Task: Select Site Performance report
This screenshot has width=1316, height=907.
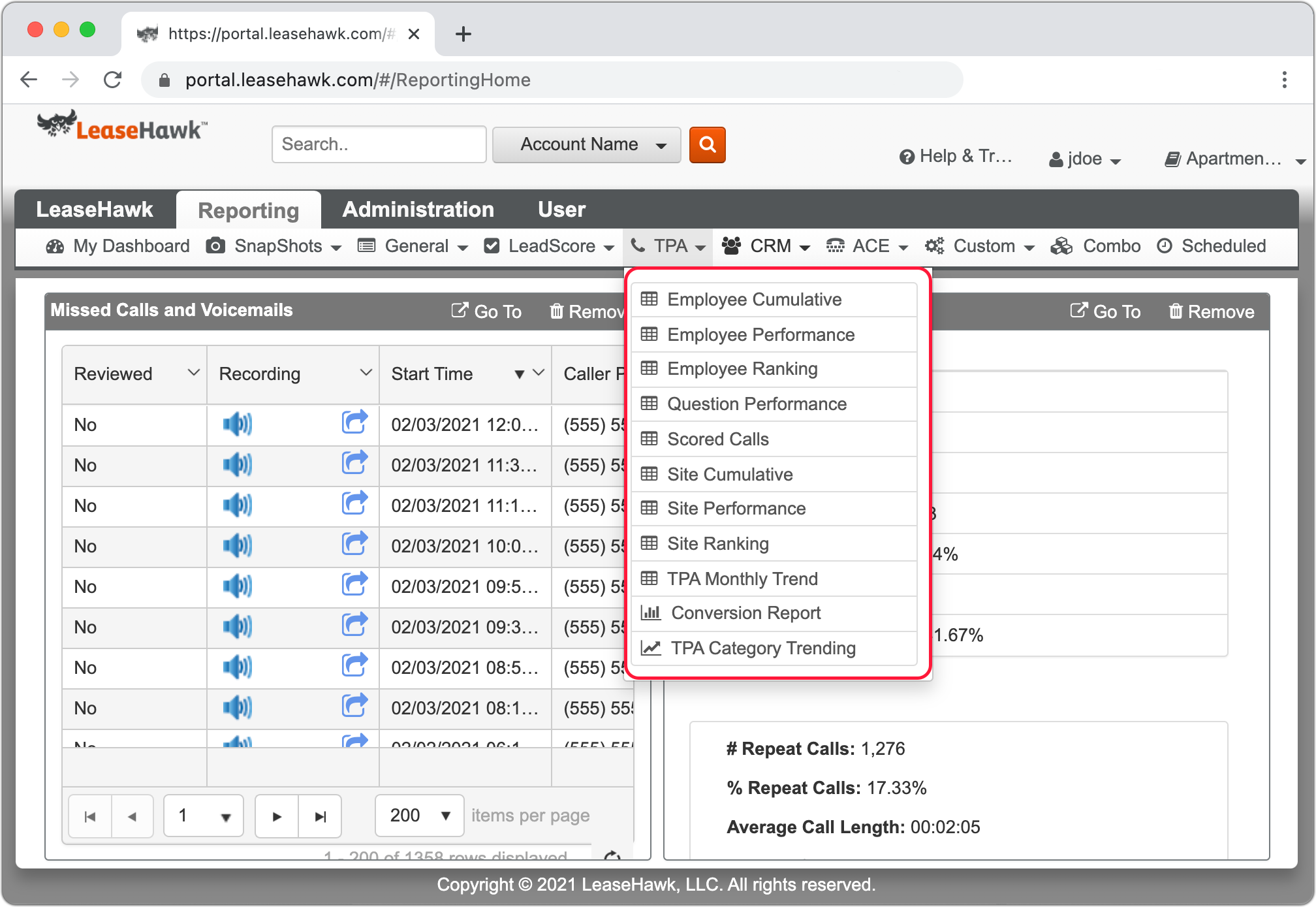Action: (x=774, y=509)
